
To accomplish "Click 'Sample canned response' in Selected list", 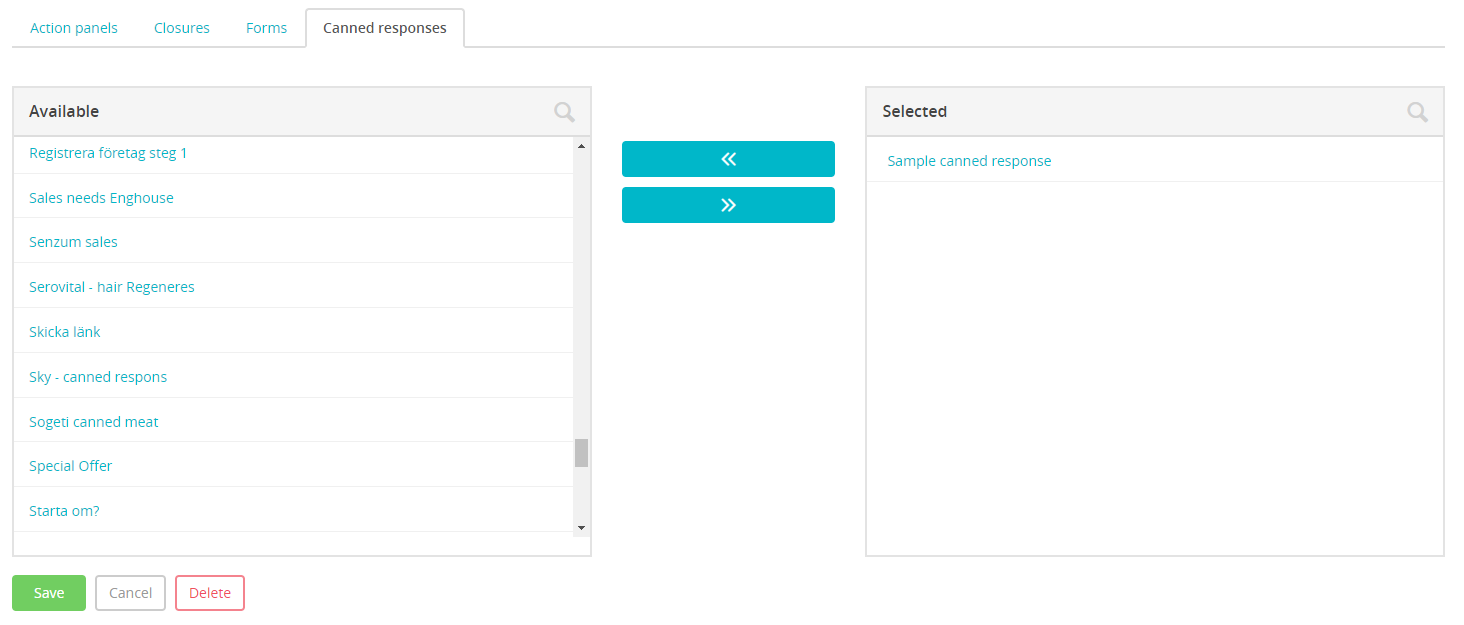I will click(x=969, y=161).
